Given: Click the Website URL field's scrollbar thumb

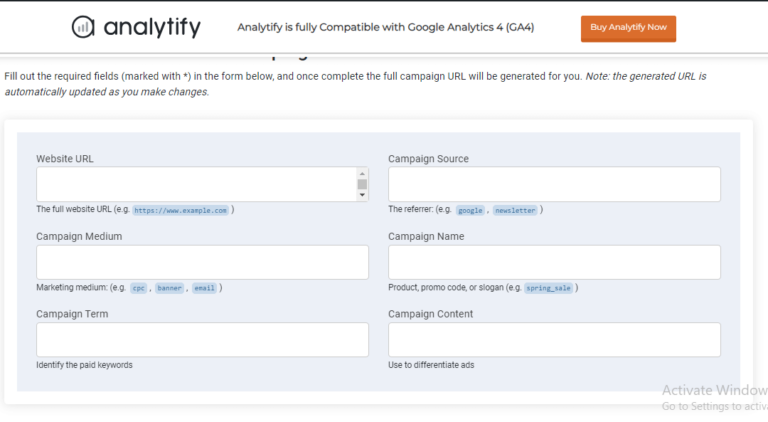Looking at the screenshot, I should click(x=362, y=184).
